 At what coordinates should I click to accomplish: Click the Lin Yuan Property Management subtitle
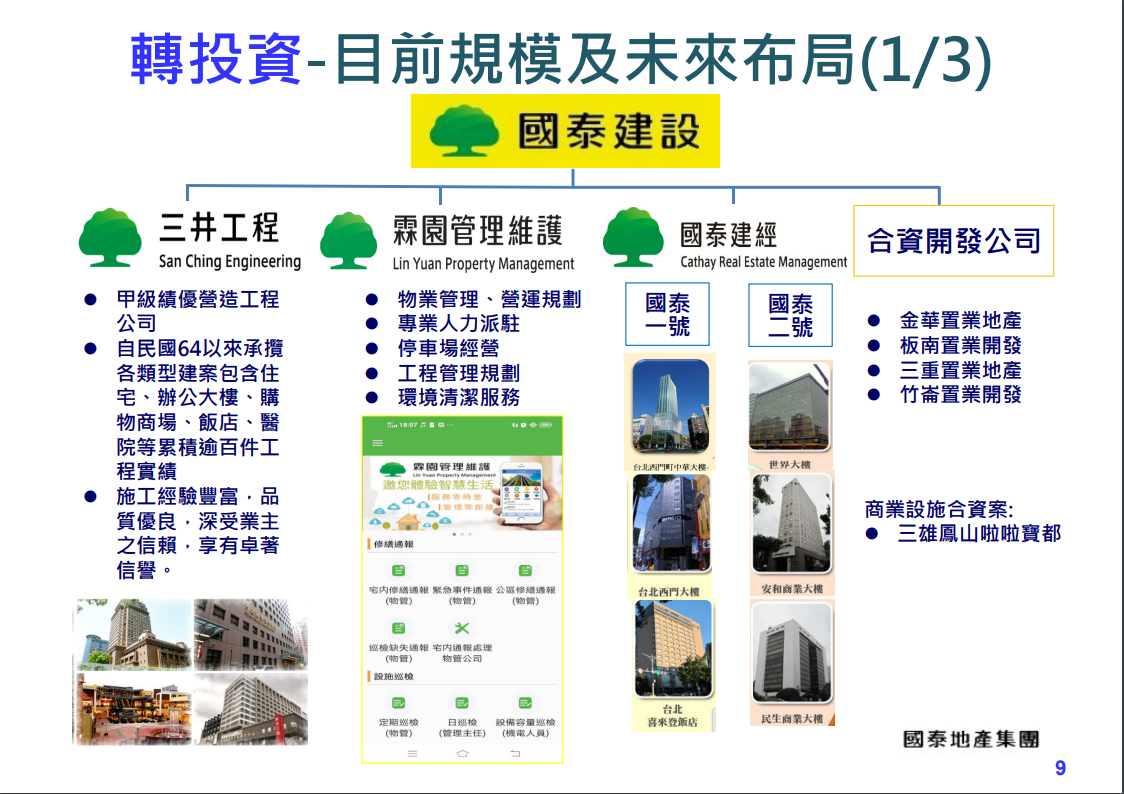[x=483, y=264]
